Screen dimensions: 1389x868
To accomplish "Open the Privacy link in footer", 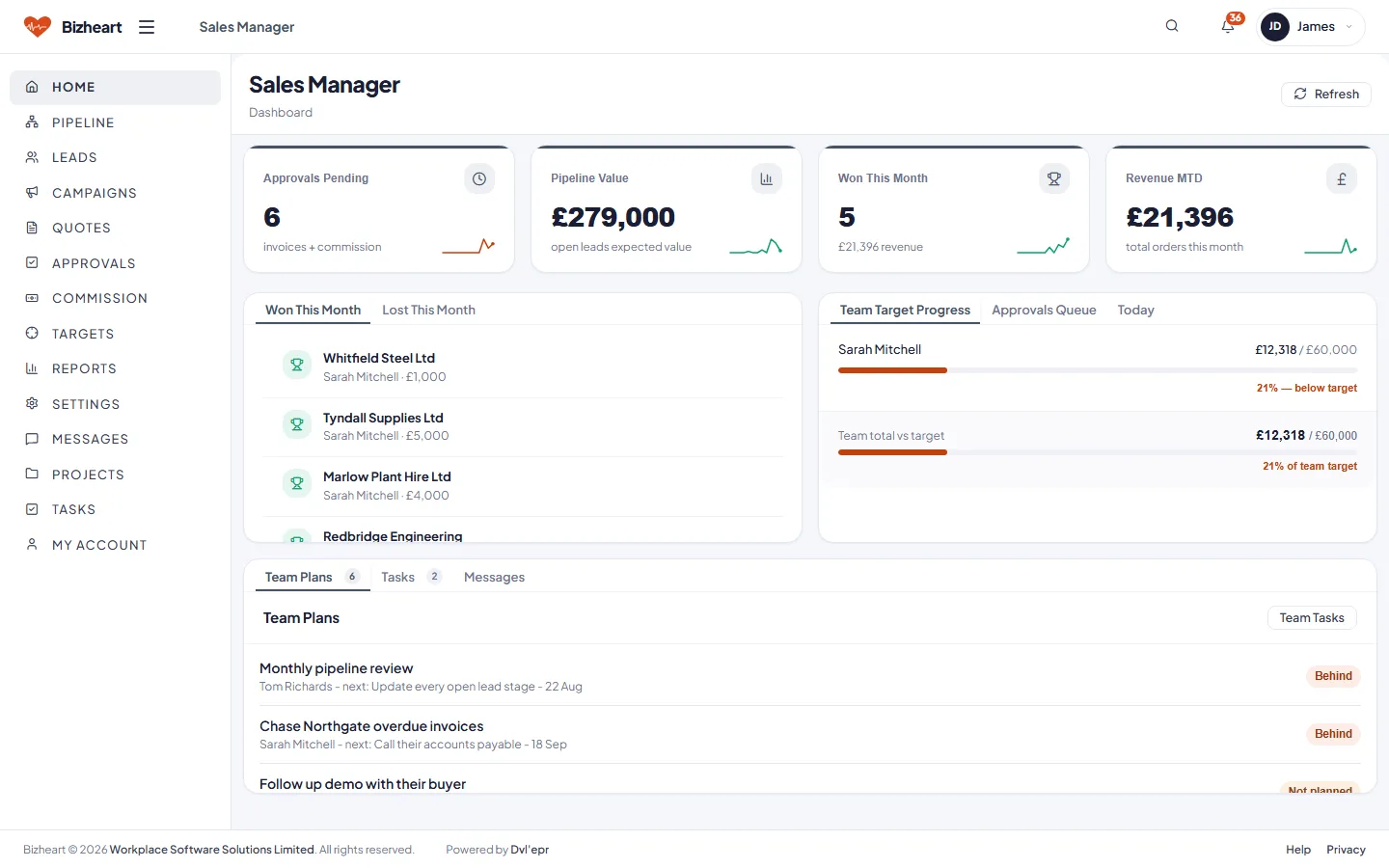I will coord(1346,850).
